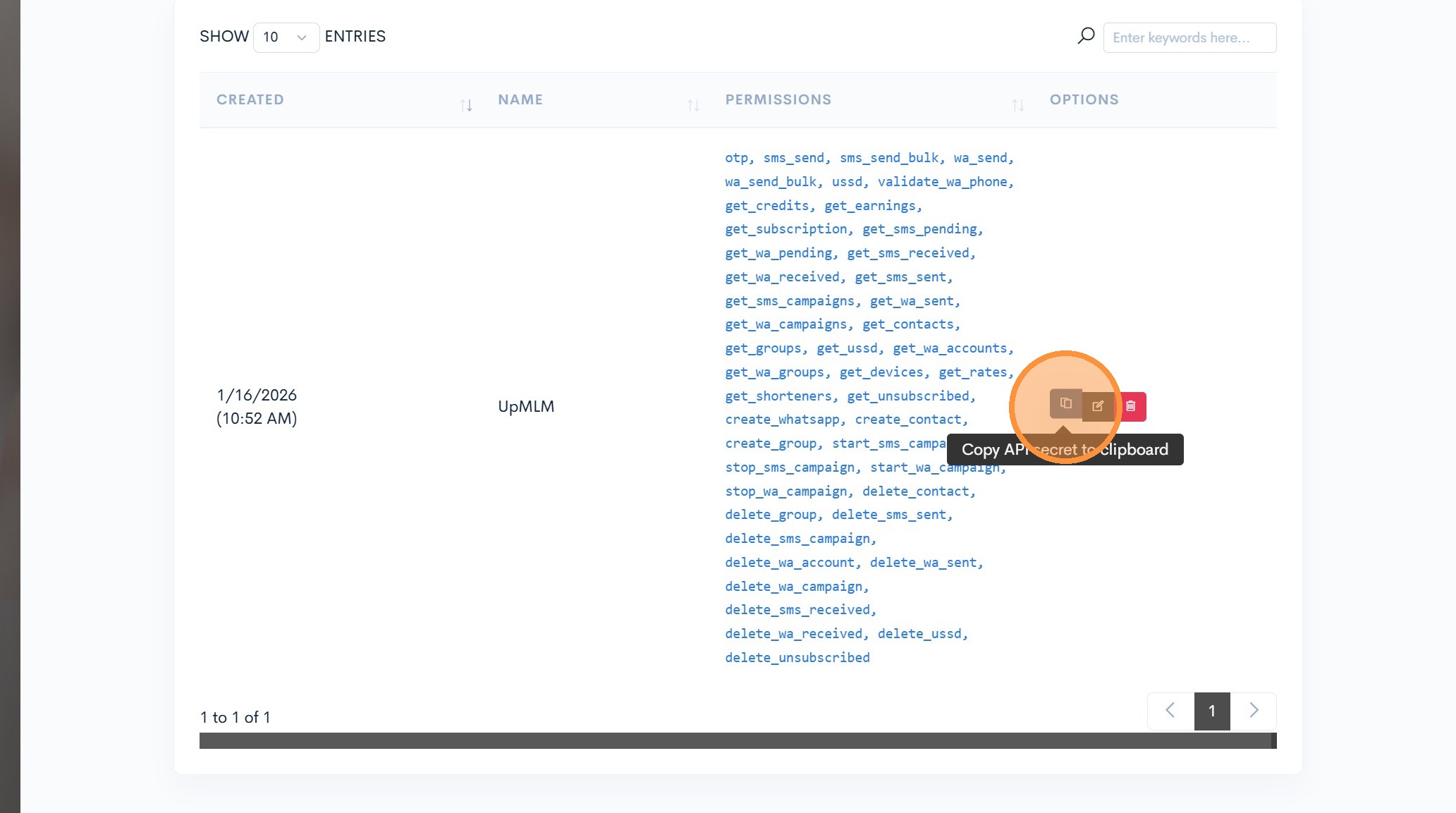1456x813 pixels.
Task: Click the Created column header
Action: point(250,99)
